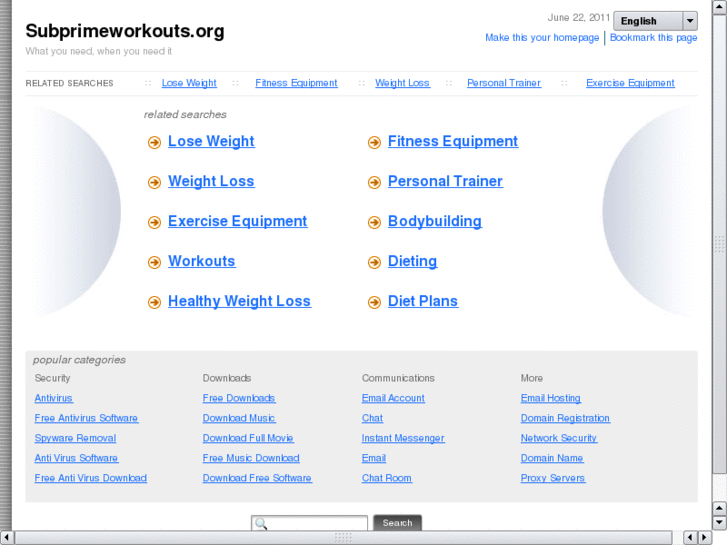The height and width of the screenshot is (545, 727).
Task: Open Fitness Equipment in the top related searches bar
Action: [296, 83]
